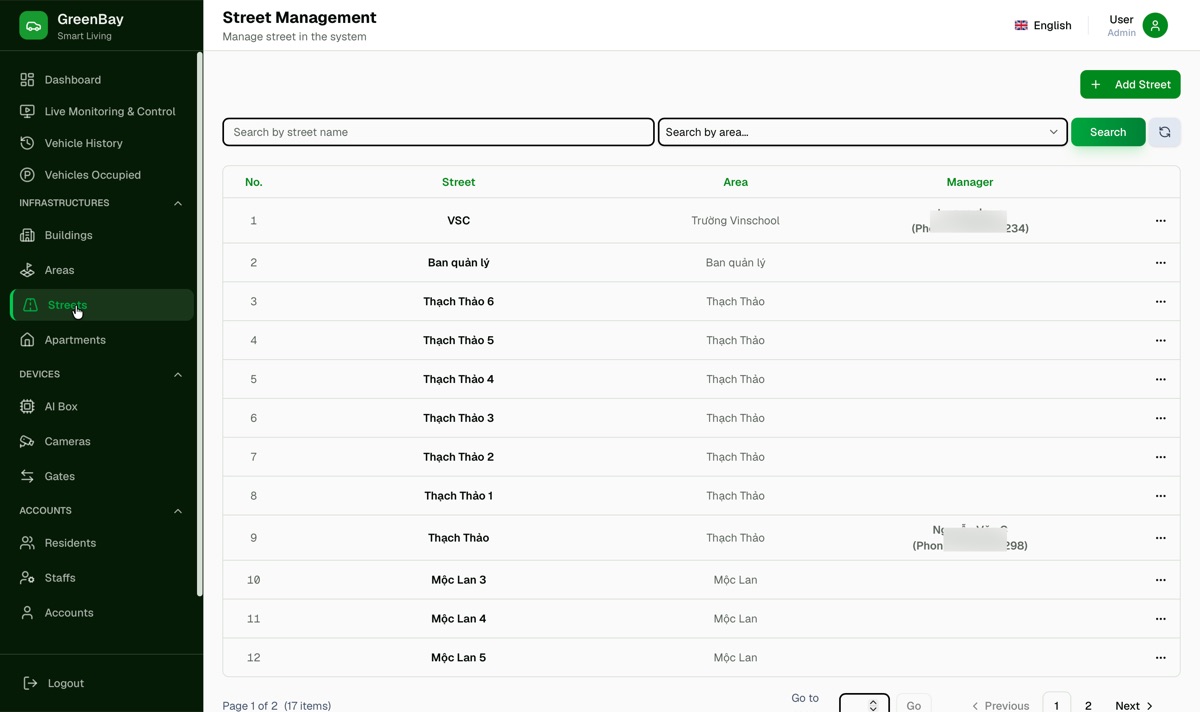Click the Logout icon
Image resolution: width=1200 pixels, height=712 pixels.
tap(30, 683)
